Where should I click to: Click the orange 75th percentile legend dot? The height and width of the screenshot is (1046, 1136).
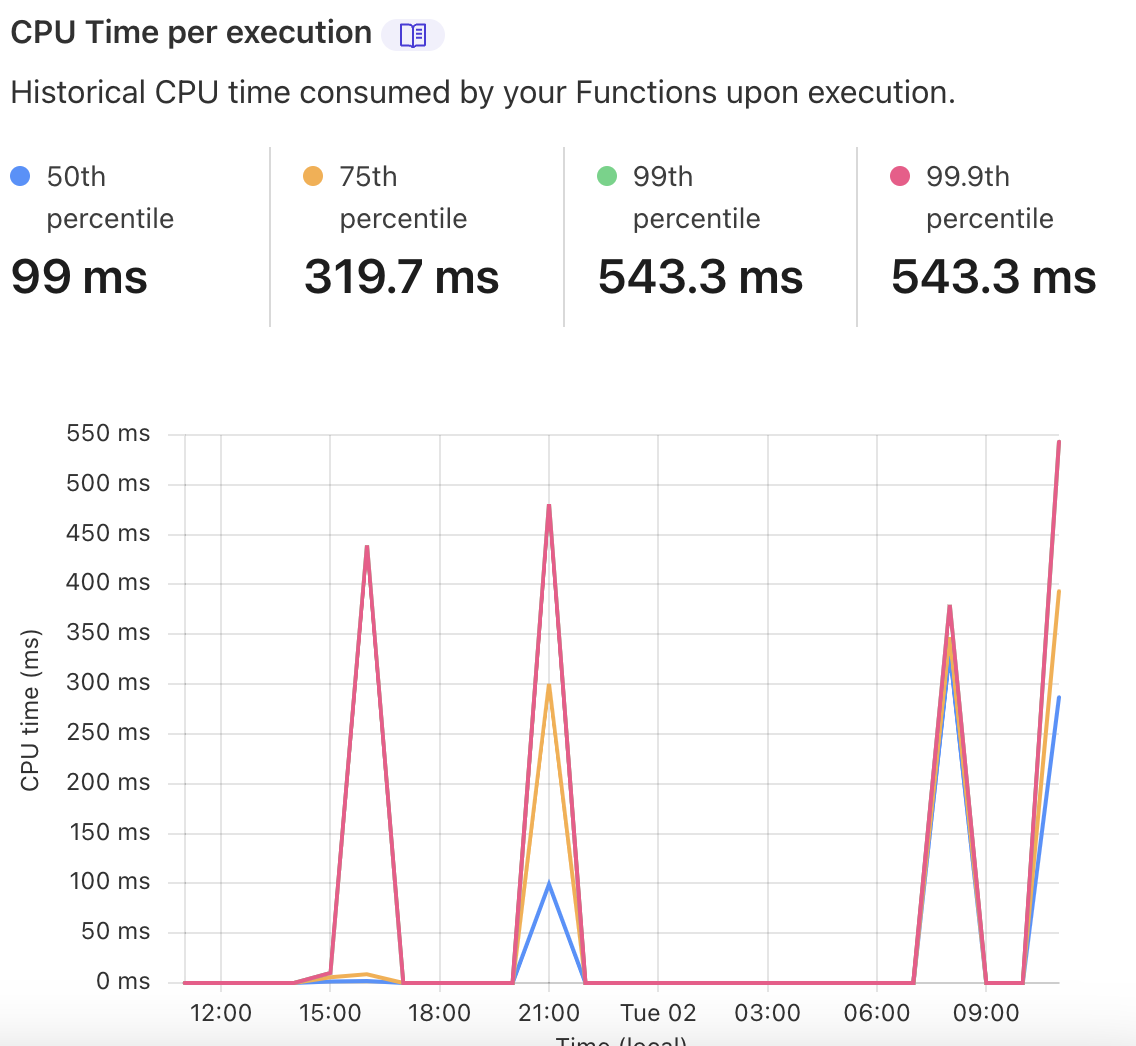pyautogui.click(x=312, y=175)
